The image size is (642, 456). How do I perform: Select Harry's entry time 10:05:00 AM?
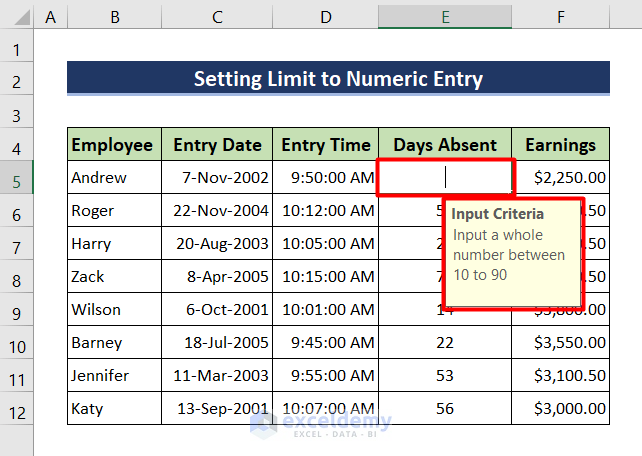(x=326, y=244)
